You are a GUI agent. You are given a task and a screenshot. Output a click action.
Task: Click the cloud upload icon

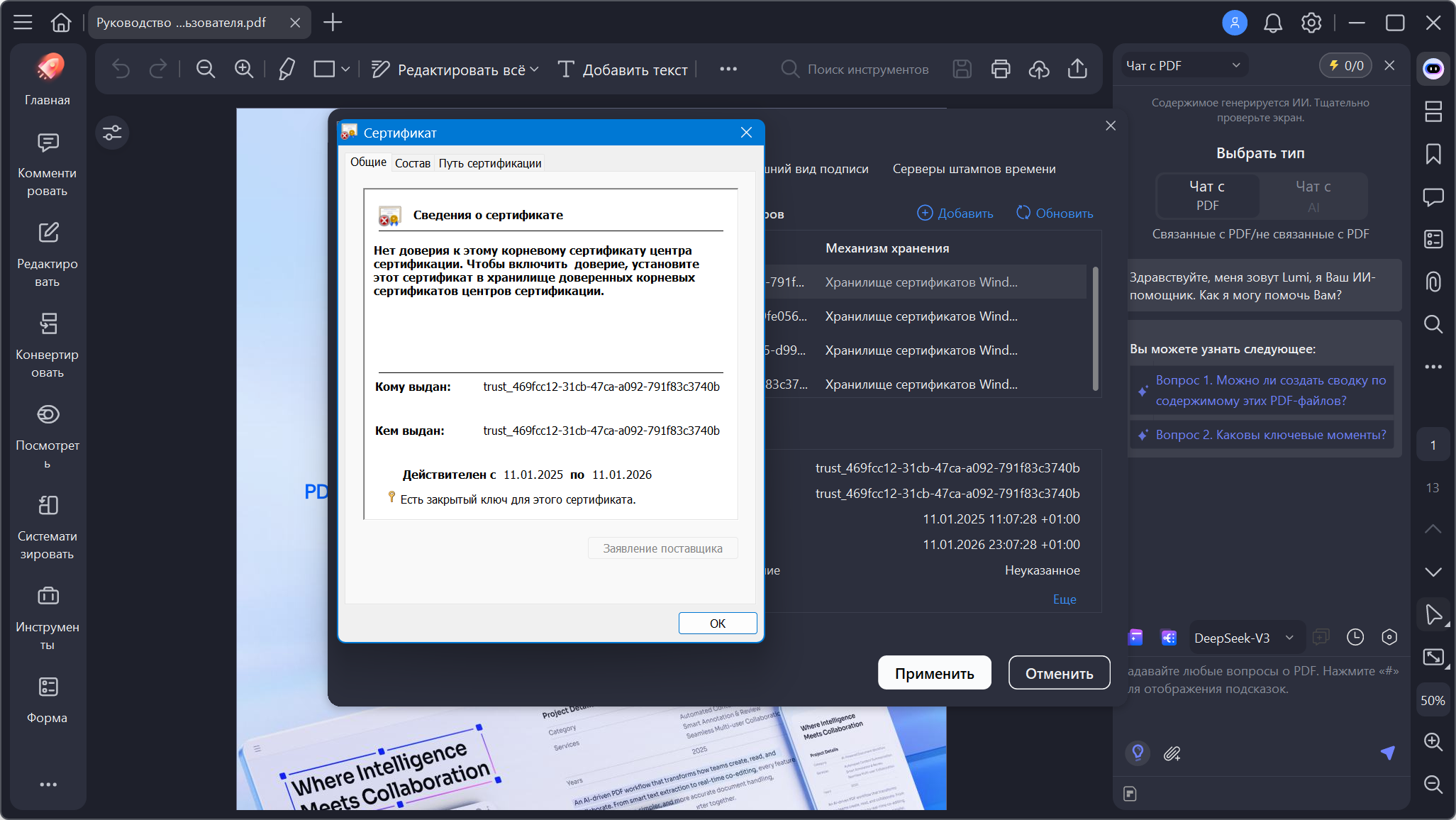tap(1038, 69)
